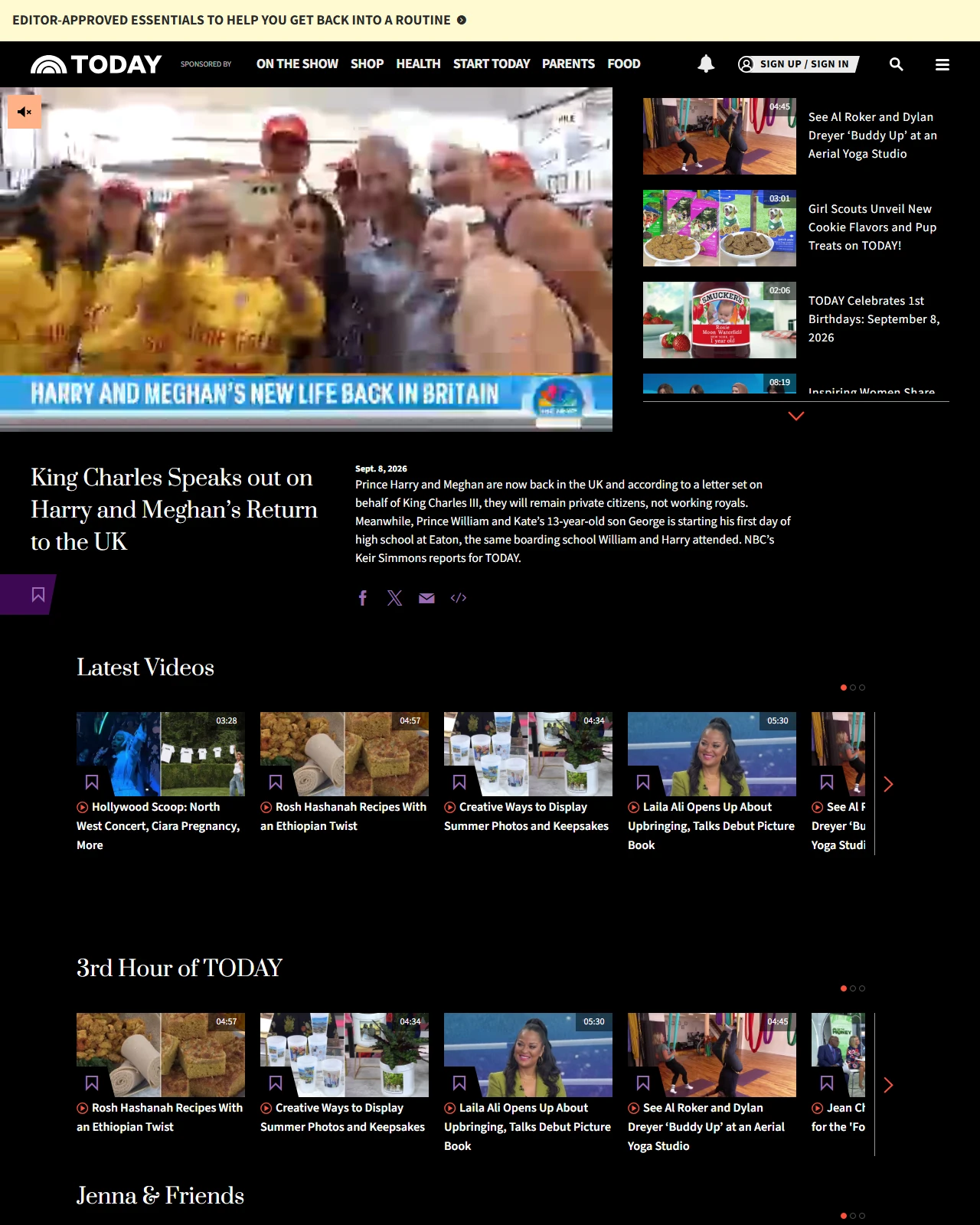This screenshot has width=980, height=1225.
Task: Bookmark Al Roker video in 3rd Hour row
Action: pyautogui.click(x=643, y=1083)
